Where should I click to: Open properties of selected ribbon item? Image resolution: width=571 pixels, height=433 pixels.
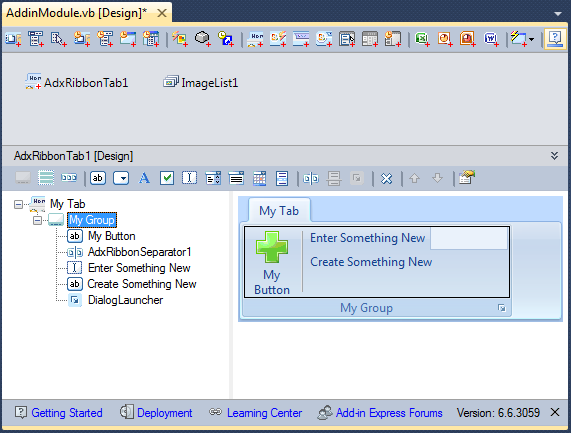coord(467,178)
